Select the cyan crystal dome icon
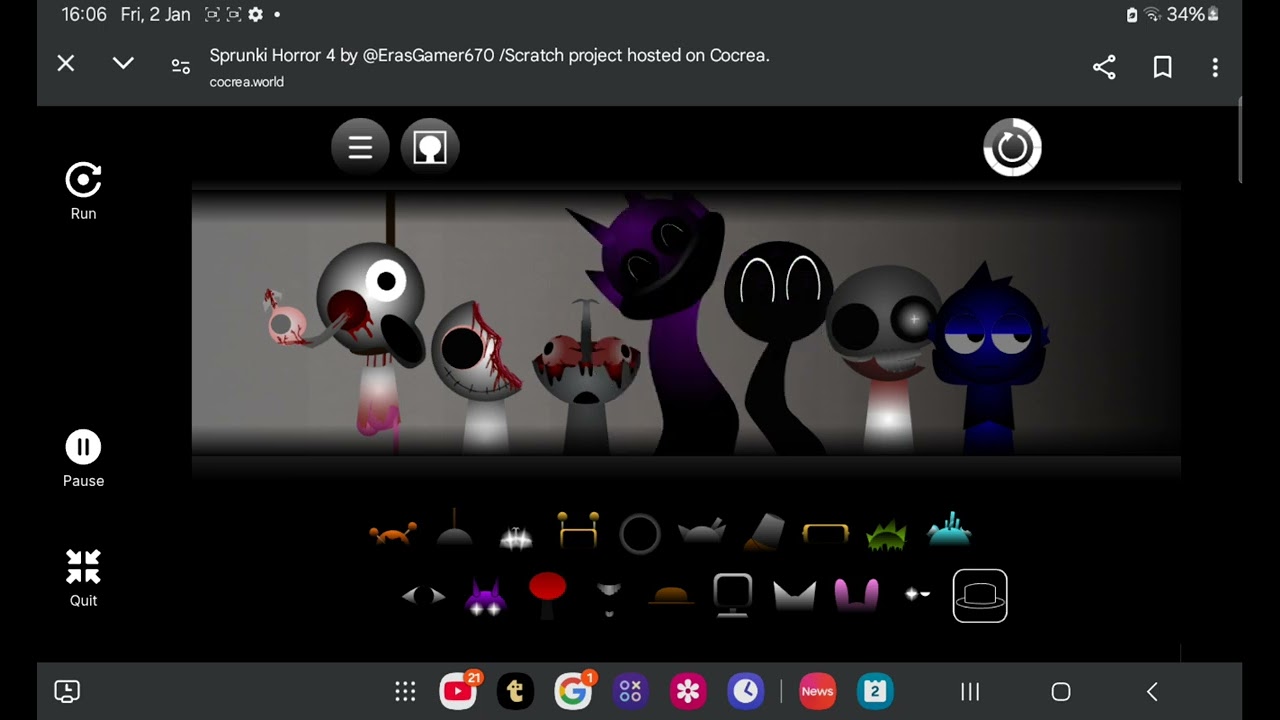 pyautogui.click(x=949, y=529)
